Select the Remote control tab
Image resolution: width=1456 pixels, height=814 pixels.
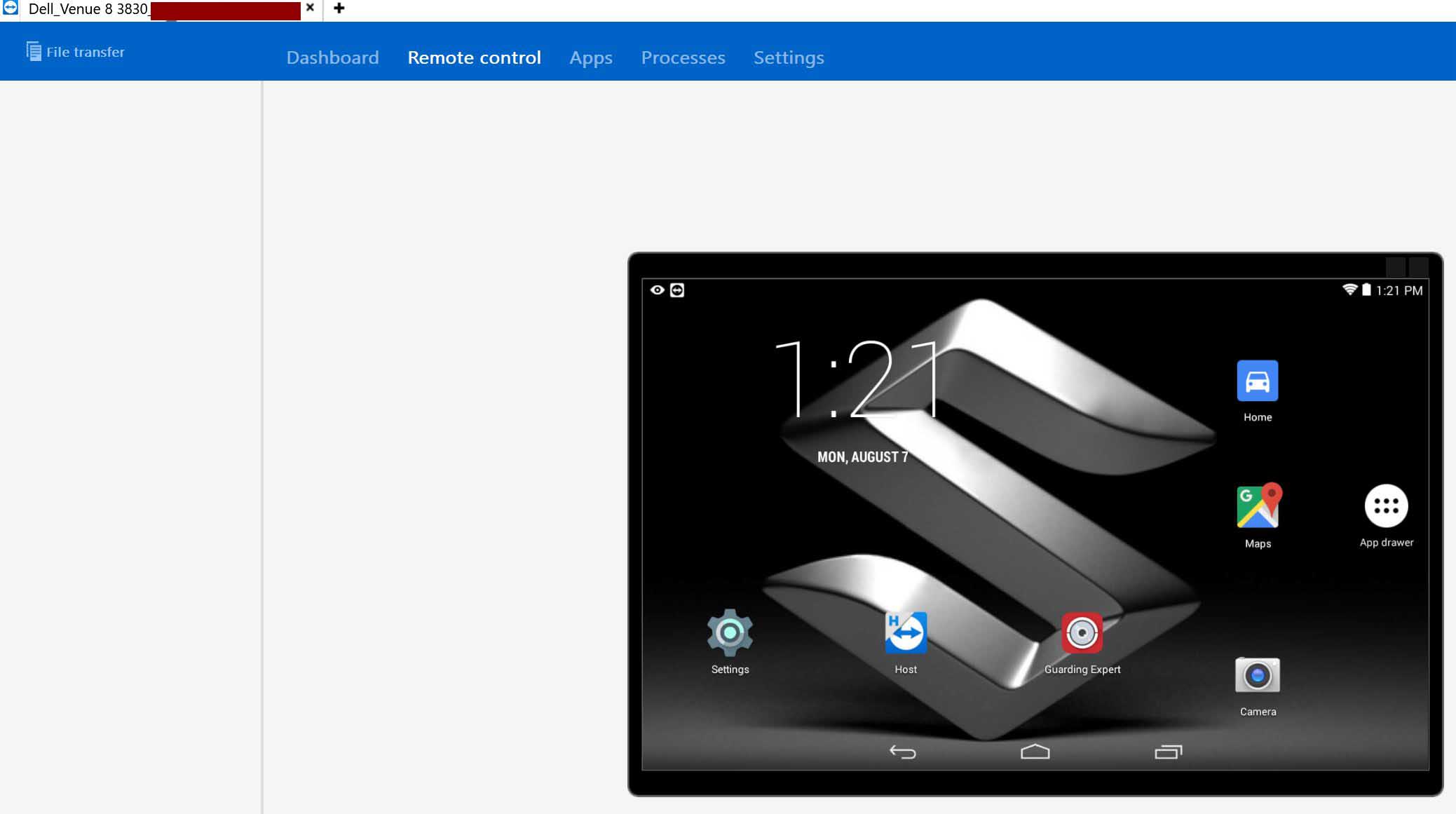tap(474, 57)
